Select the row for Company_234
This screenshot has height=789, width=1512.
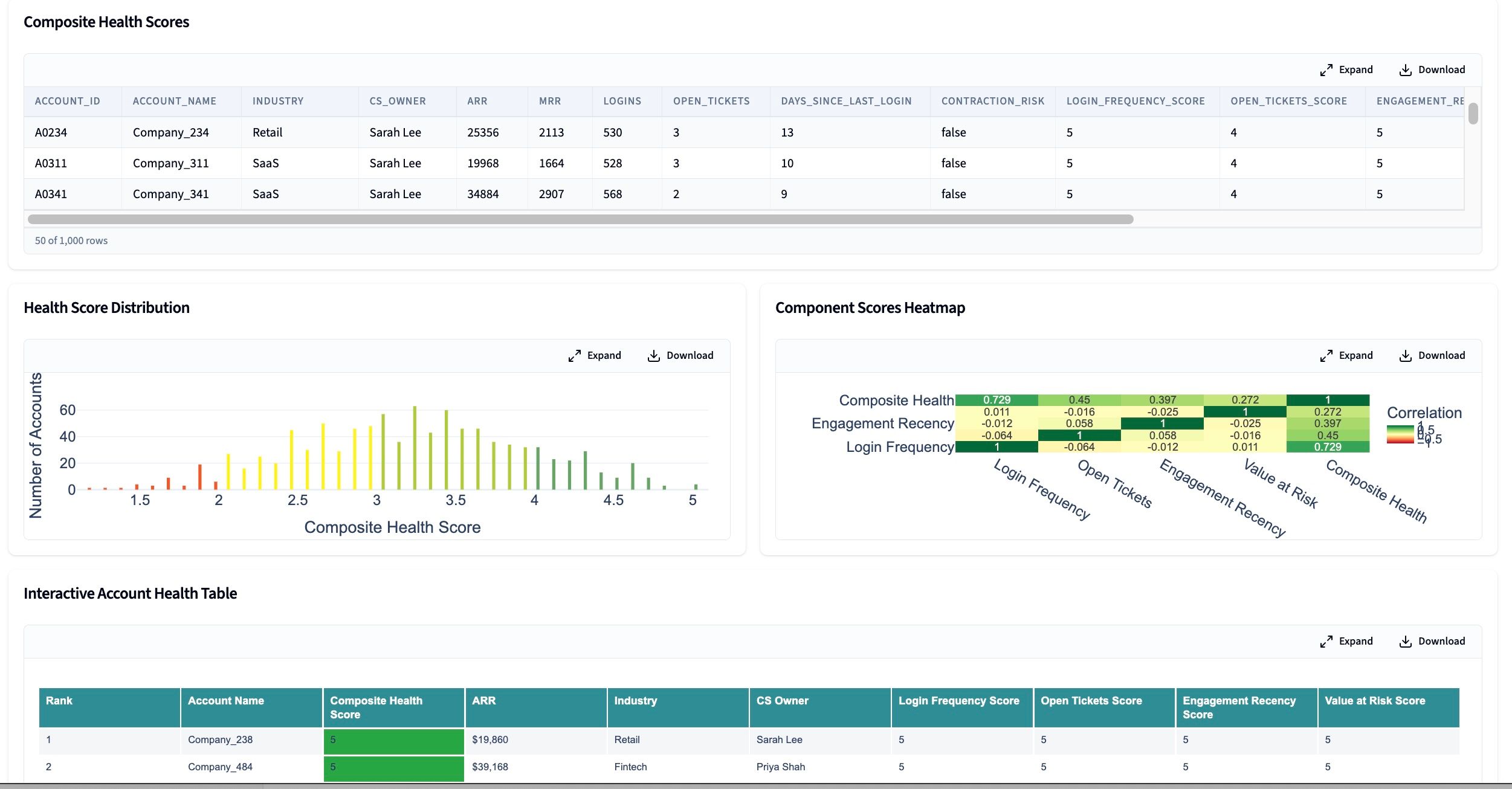pos(171,132)
